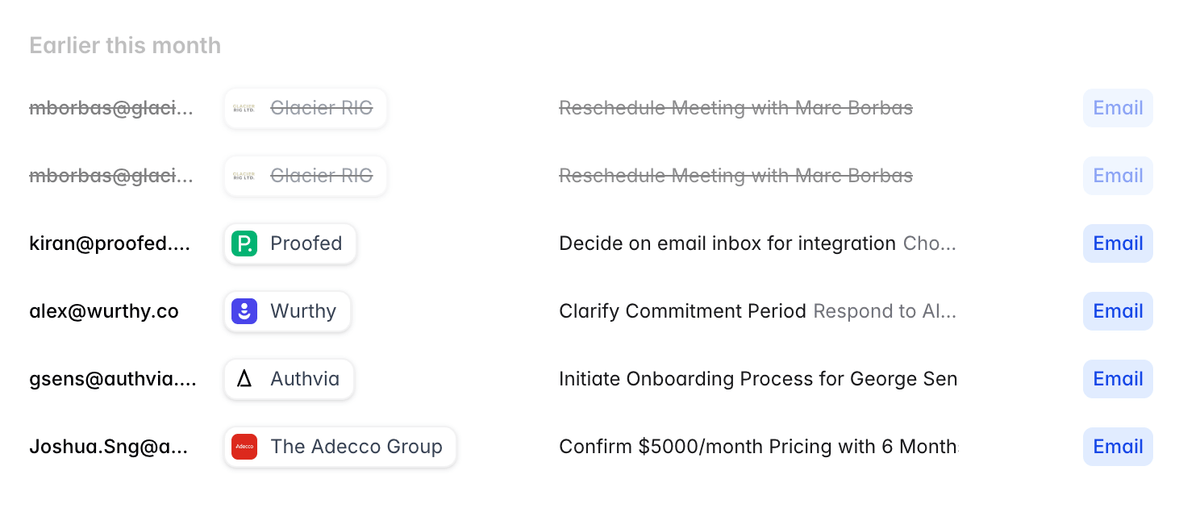Screen dimensions: 1200x516
Task: Click the Email button in the Wurthy row
Action: 1117,311
